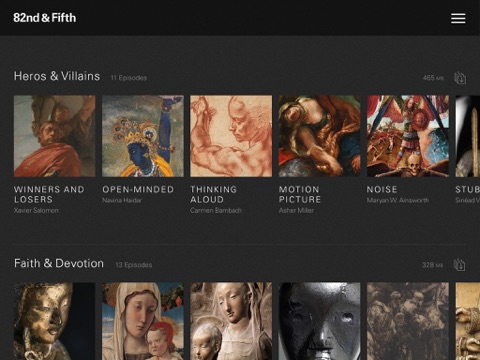Open the partially visible STUB episode thumbnail
Viewport: 480px width, 360px height.
468,136
